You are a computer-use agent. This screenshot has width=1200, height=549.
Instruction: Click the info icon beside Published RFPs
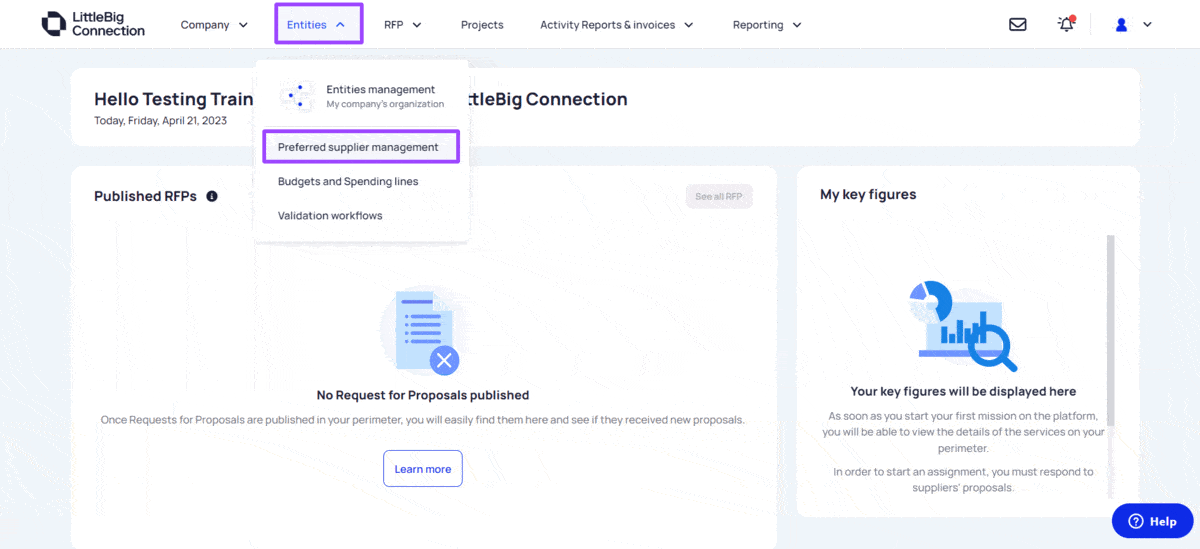212,196
